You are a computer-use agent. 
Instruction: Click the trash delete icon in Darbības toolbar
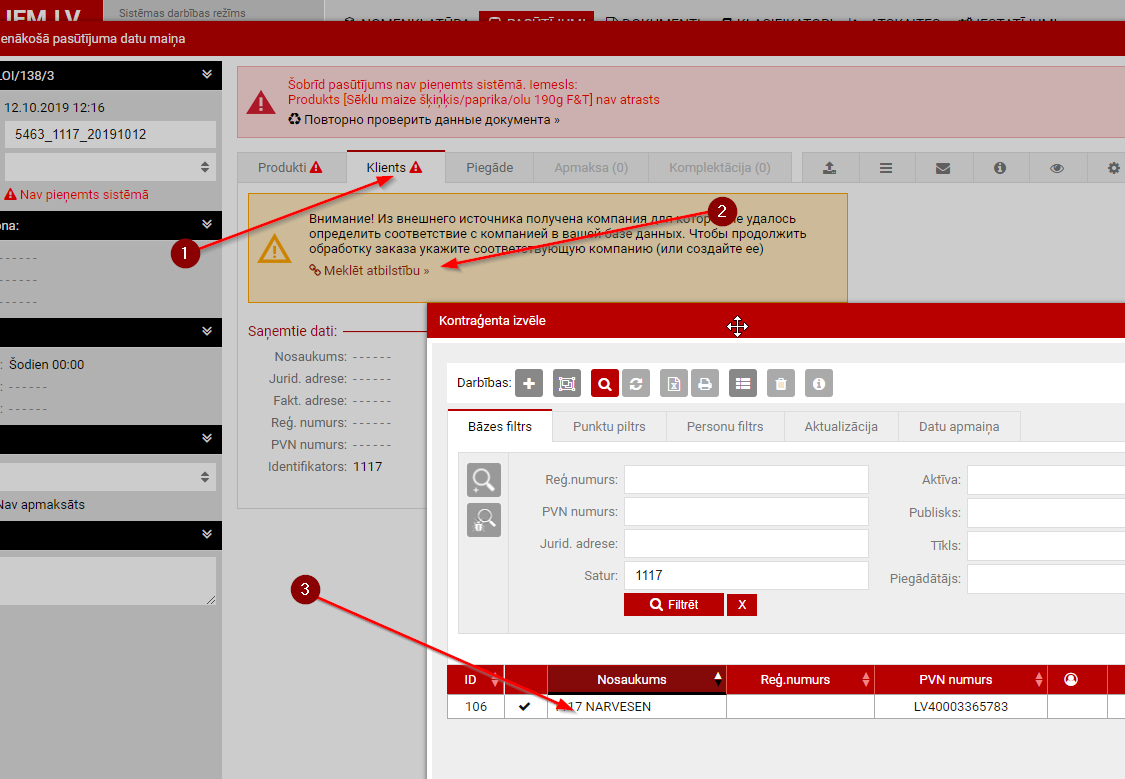pyautogui.click(x=781, y=383)
